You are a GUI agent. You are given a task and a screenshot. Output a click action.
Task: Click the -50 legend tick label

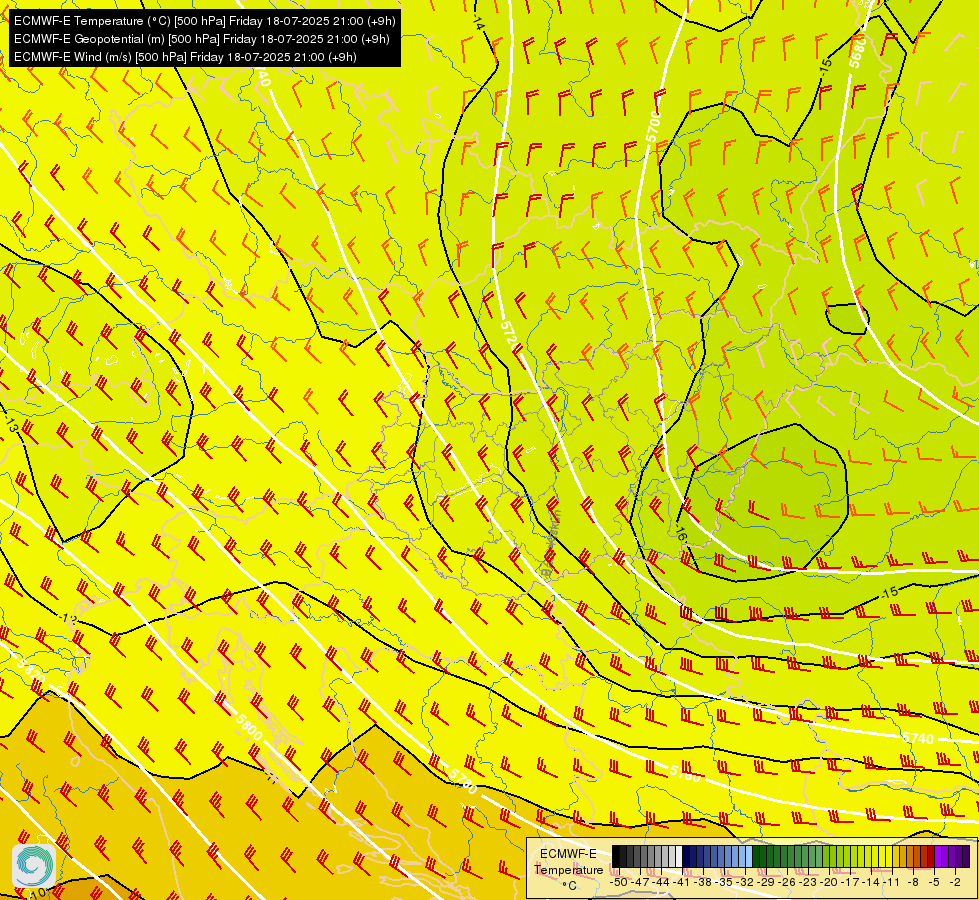(619, 883)
